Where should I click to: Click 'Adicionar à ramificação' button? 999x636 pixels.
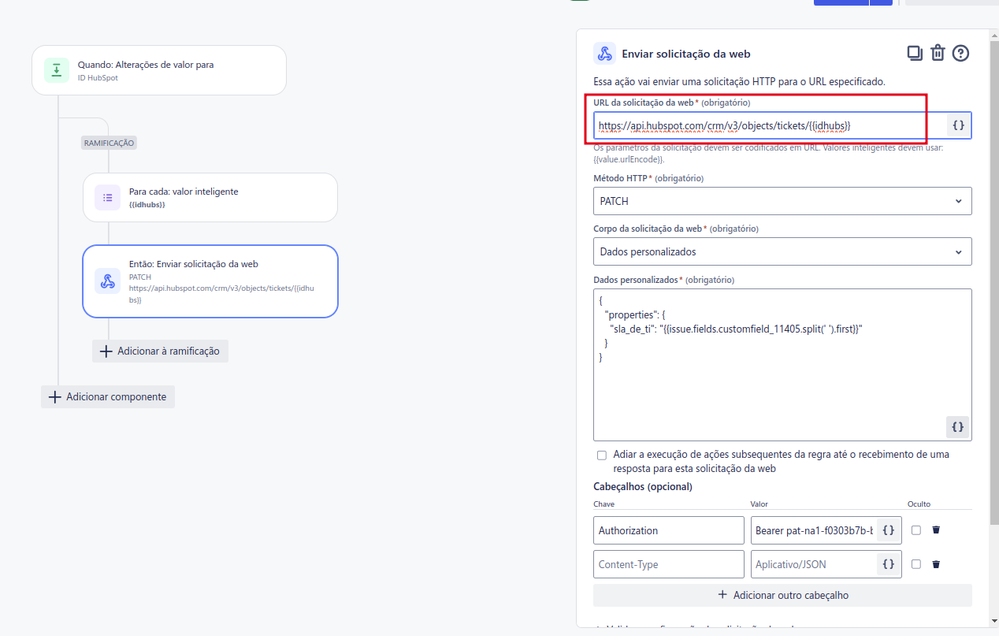tap(160, 351)
